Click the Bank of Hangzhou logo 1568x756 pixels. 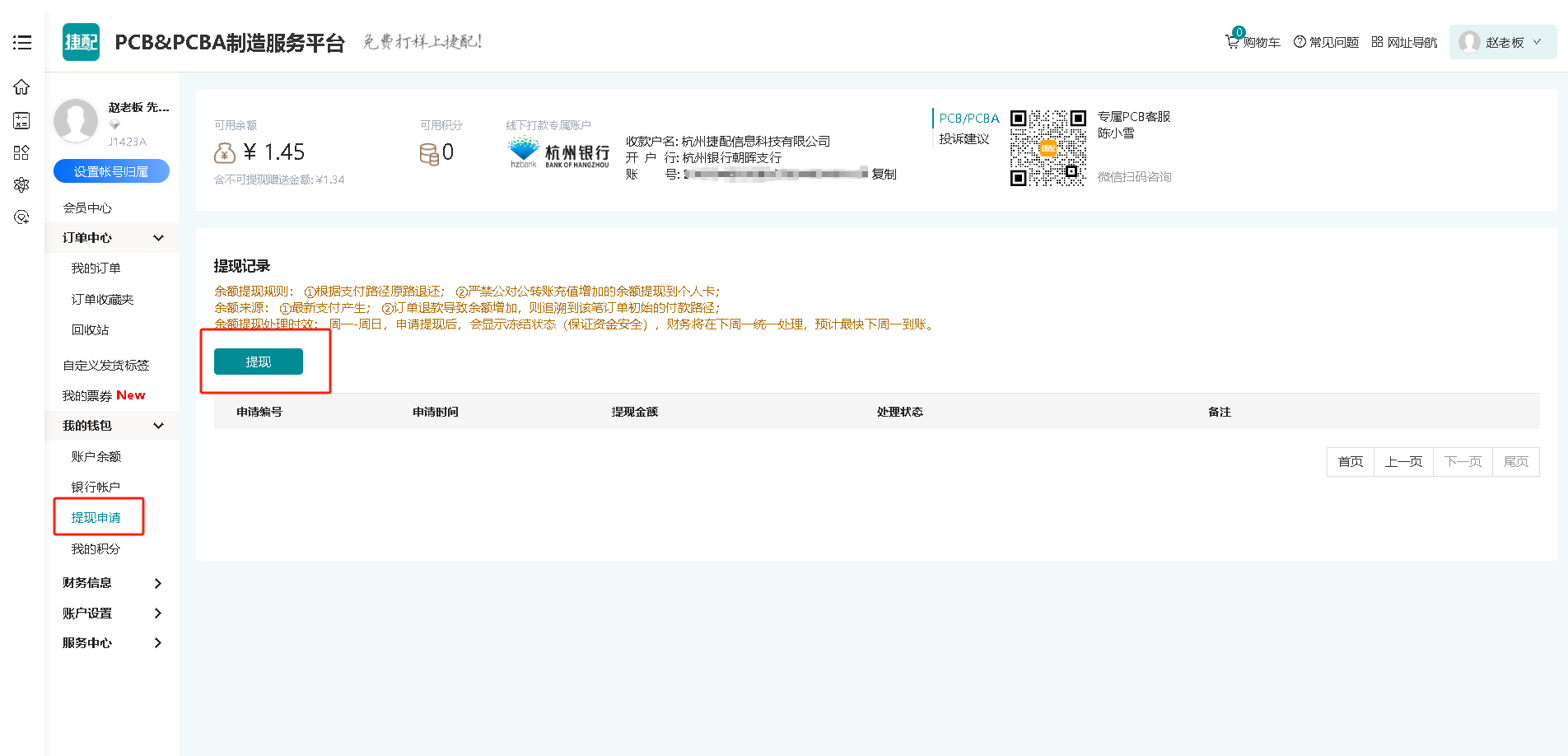559,153
